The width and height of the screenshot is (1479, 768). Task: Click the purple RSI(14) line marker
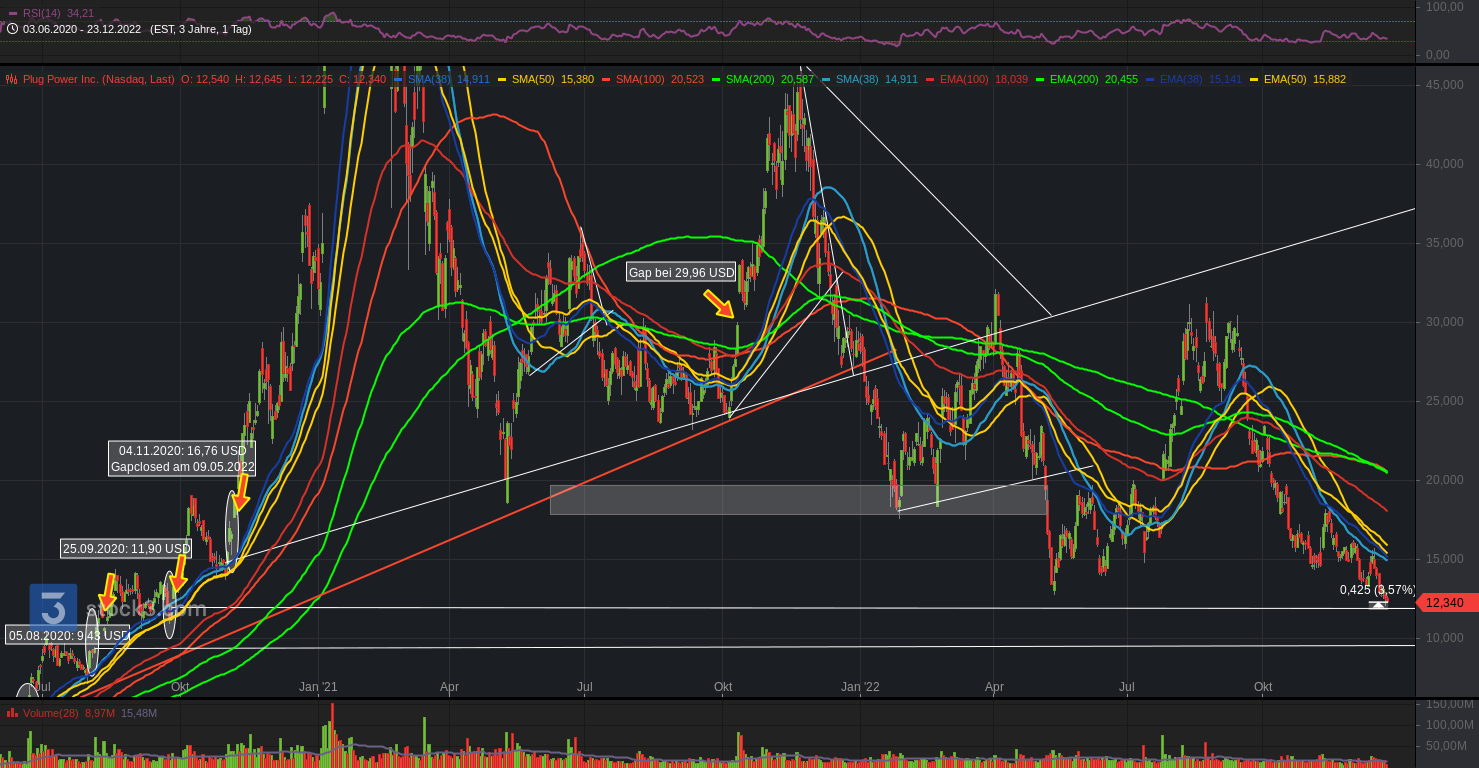coord(12,13)
